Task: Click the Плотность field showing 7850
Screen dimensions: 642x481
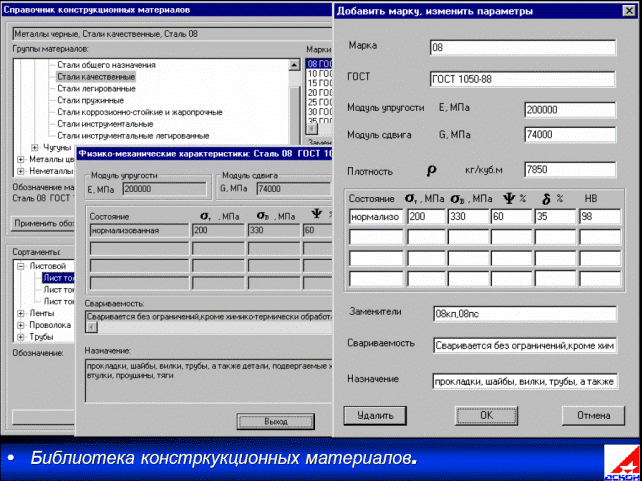Action: pyautogui.click(x=570, y=169)
